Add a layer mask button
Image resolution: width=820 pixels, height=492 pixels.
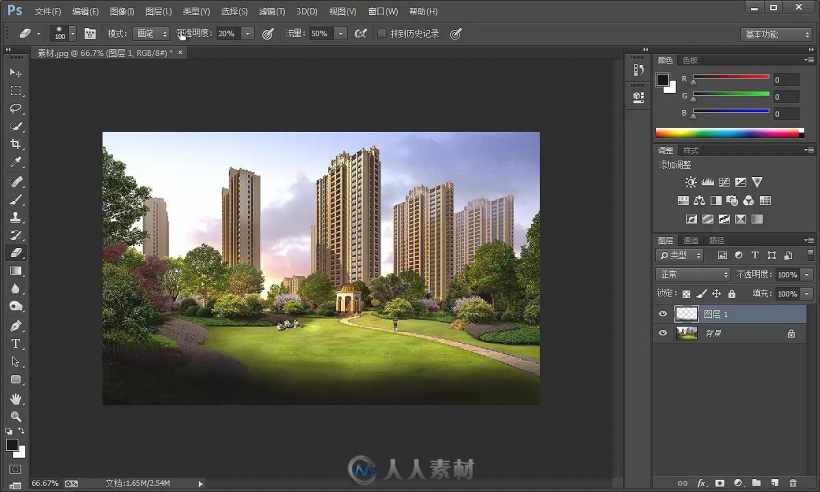pos(720,483)
